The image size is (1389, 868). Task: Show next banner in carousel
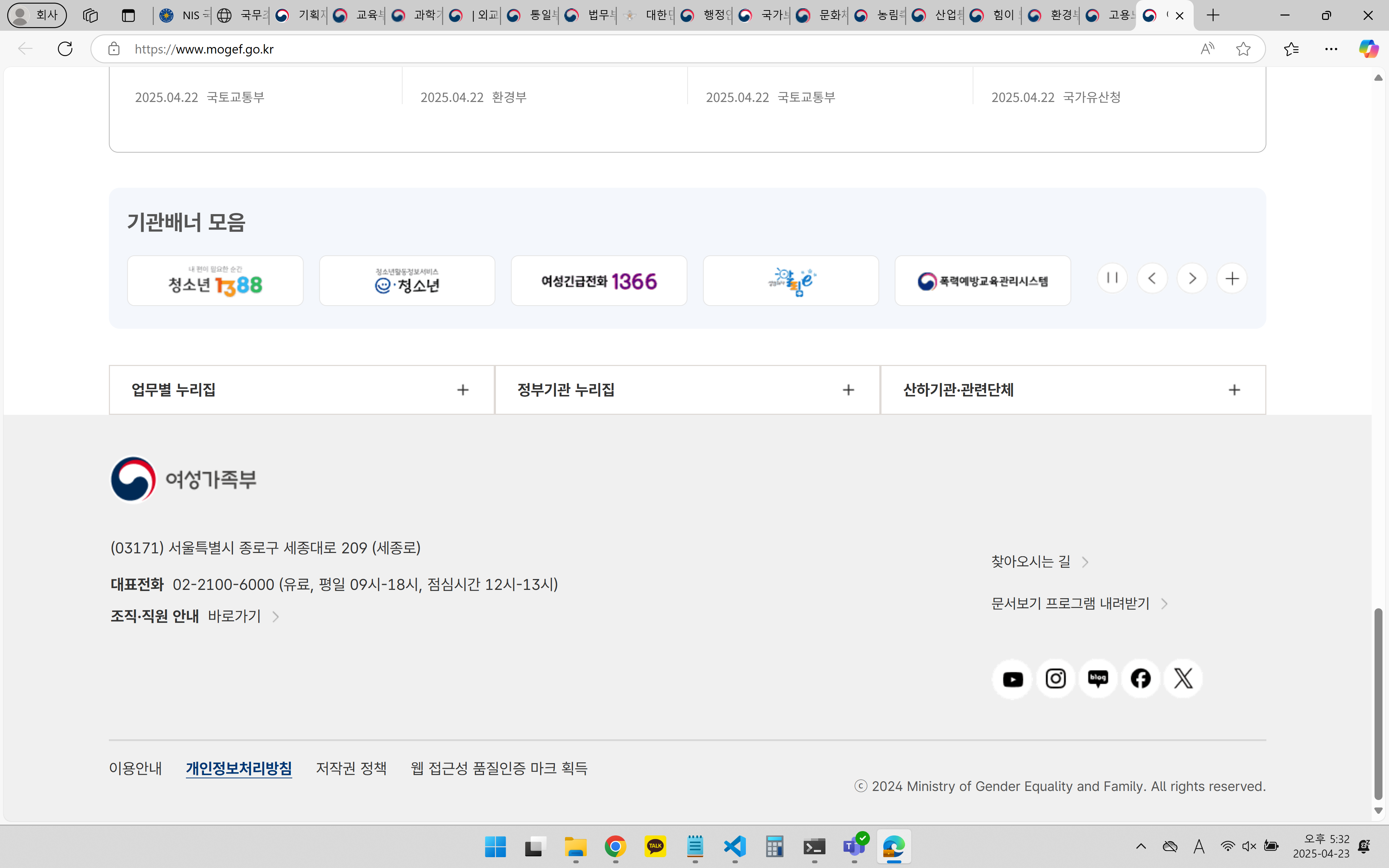click(x=1192, y=278)
